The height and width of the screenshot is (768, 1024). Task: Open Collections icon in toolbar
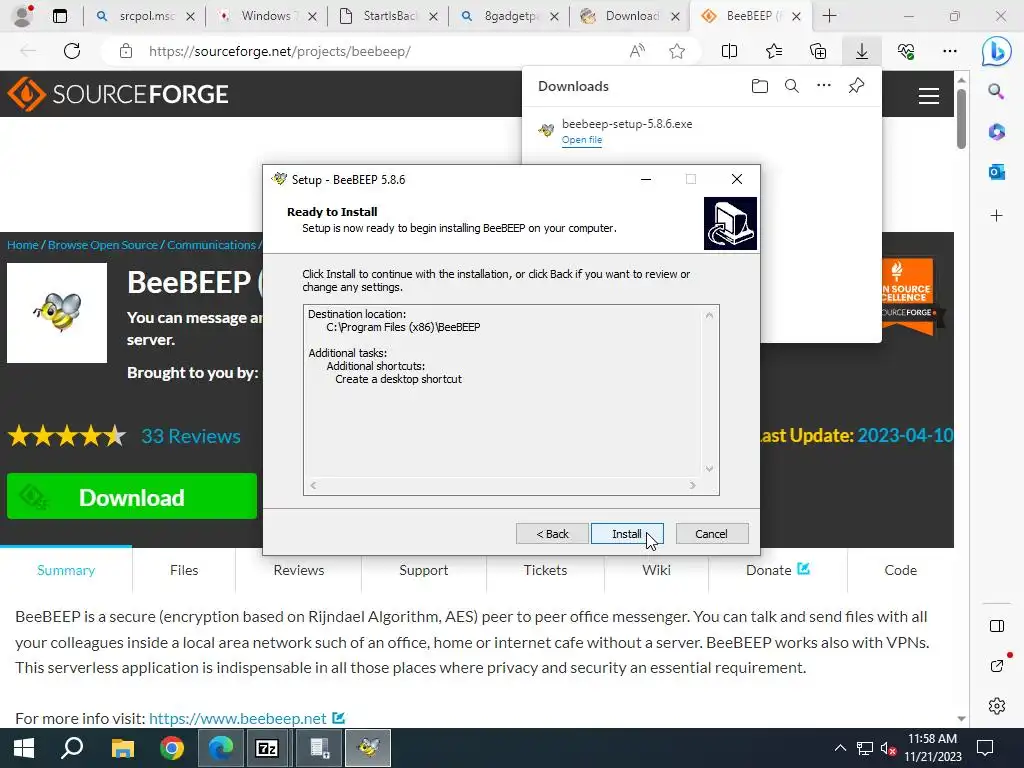pyautogui.click(x=818, y=51)
